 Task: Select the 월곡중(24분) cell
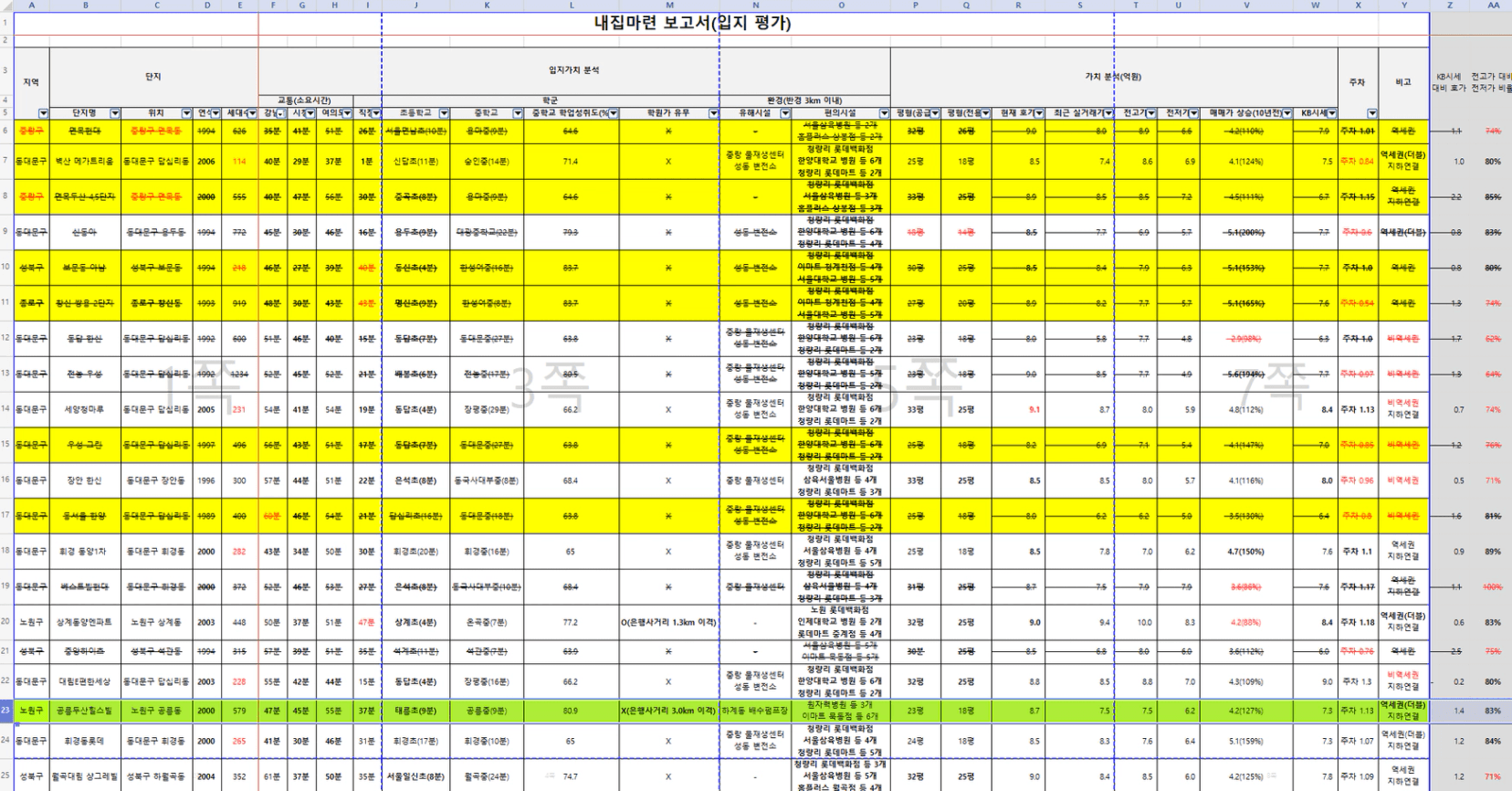click(x=487, y=776)
